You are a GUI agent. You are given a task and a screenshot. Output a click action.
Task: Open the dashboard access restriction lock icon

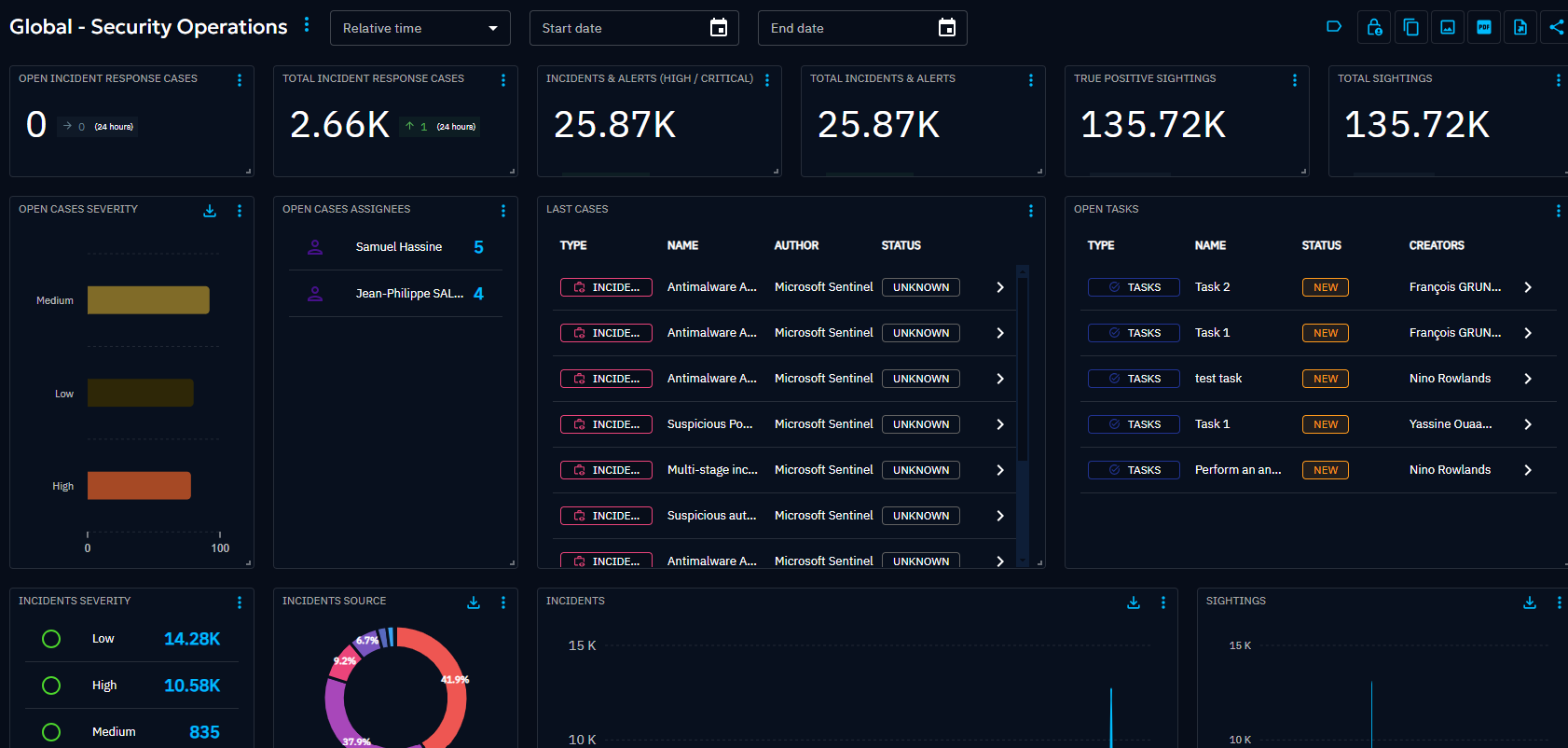[1374, 27]
